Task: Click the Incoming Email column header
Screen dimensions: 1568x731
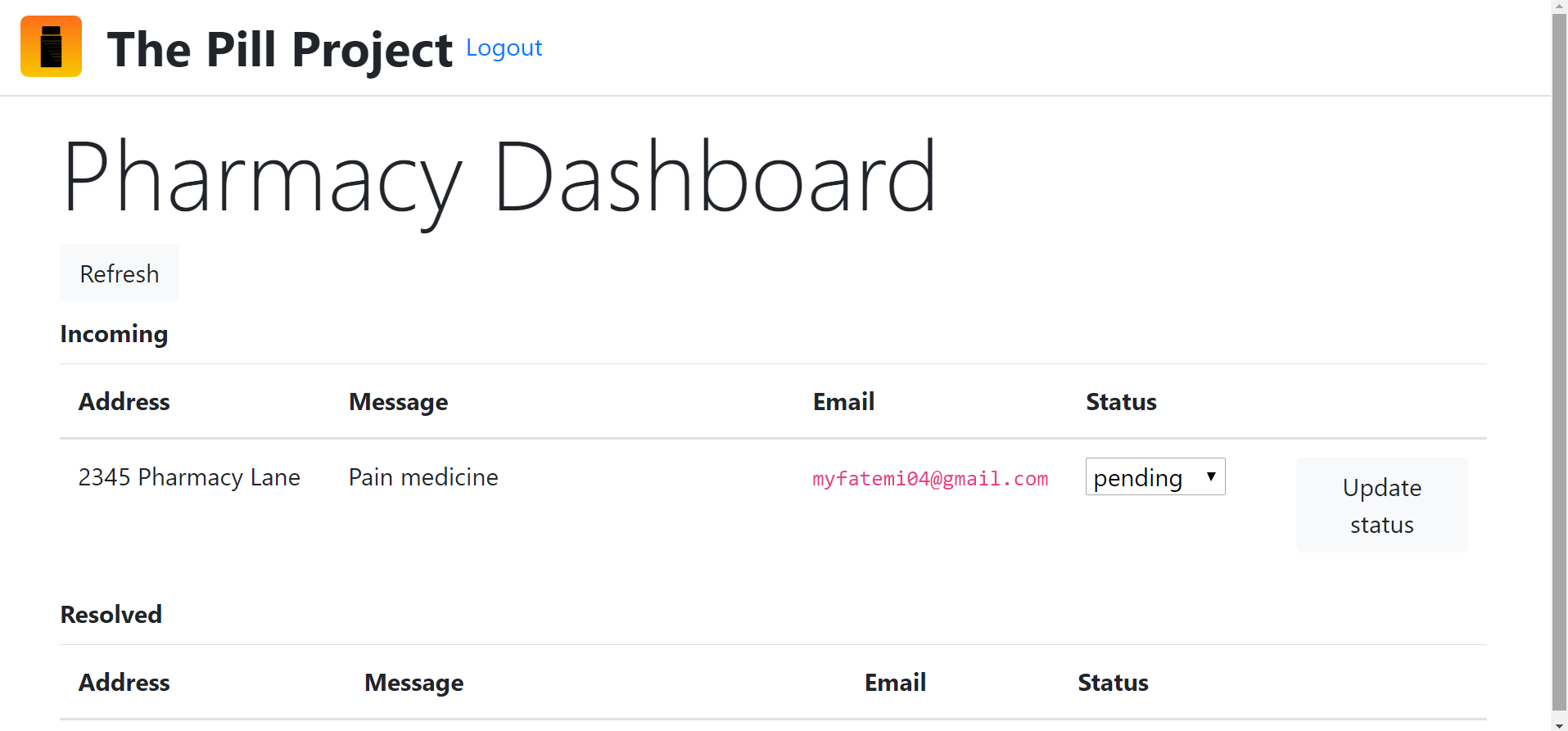Action: [843, 402]
